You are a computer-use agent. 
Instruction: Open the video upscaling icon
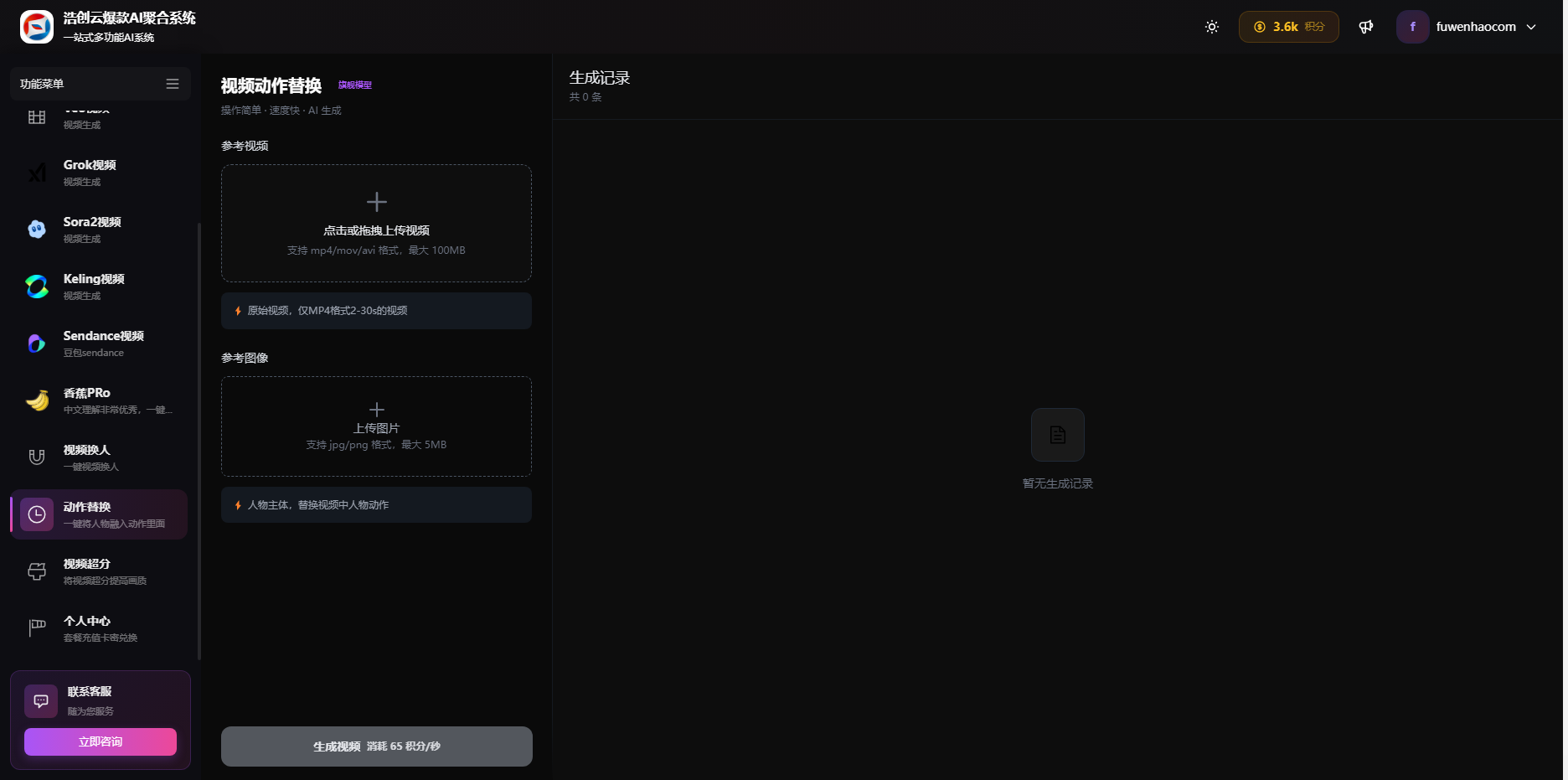pyautogui.click(x=37, y=571)
